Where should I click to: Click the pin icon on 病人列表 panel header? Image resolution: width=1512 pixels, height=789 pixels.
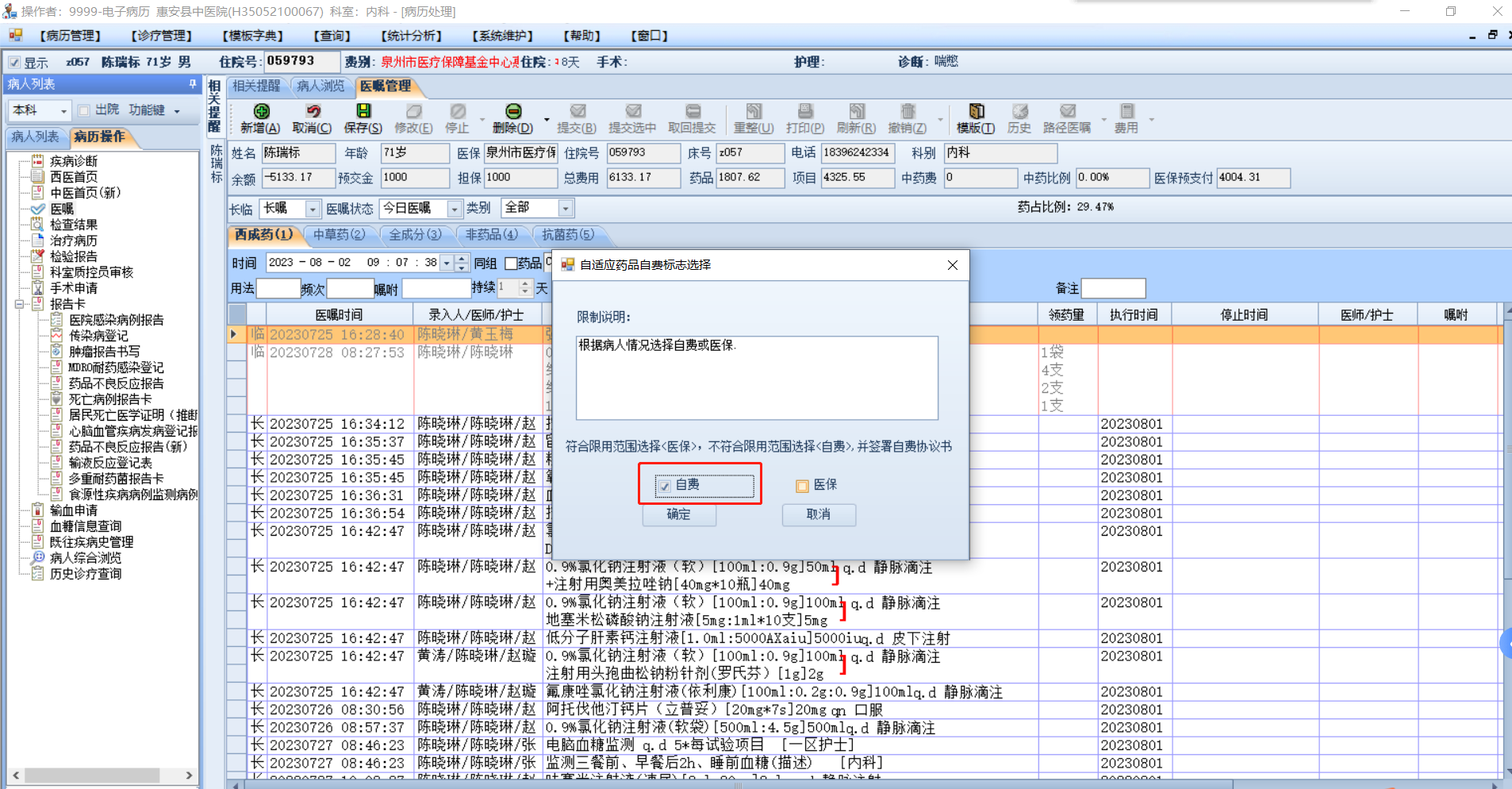click(192, 83)
